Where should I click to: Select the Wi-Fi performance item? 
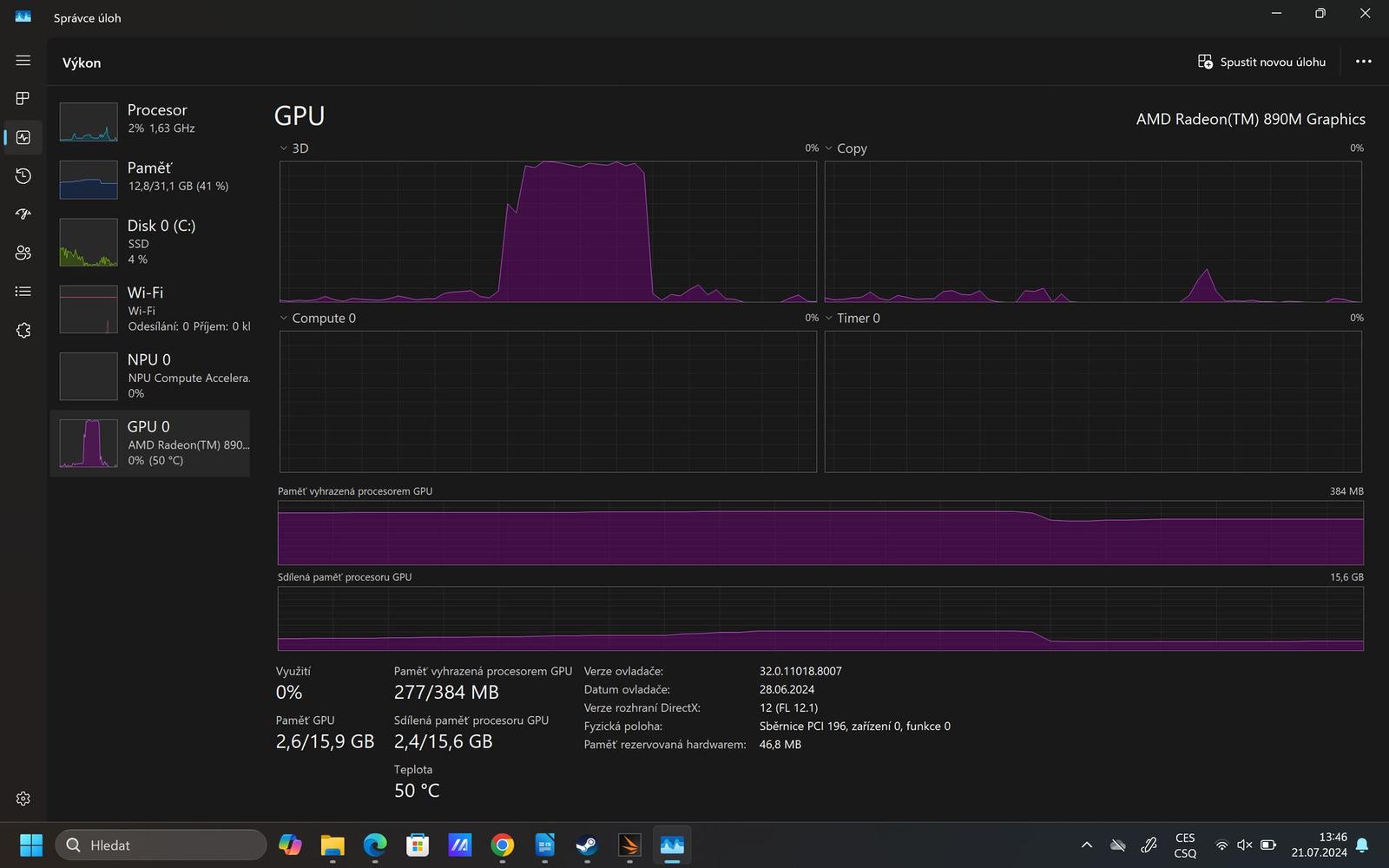point(150,309)
